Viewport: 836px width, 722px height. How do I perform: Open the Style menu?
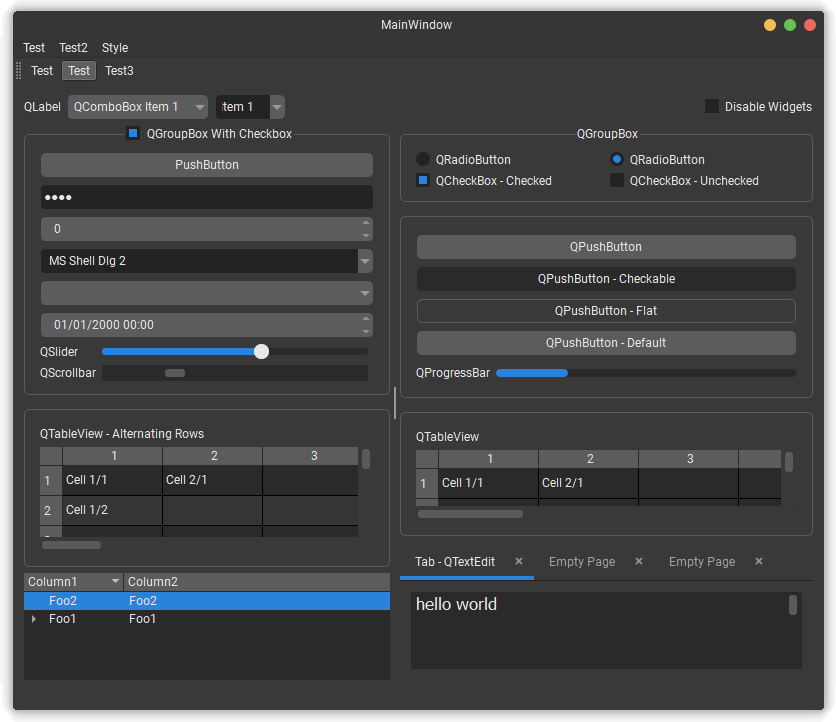pyautogui.click(x=114, y=47)
